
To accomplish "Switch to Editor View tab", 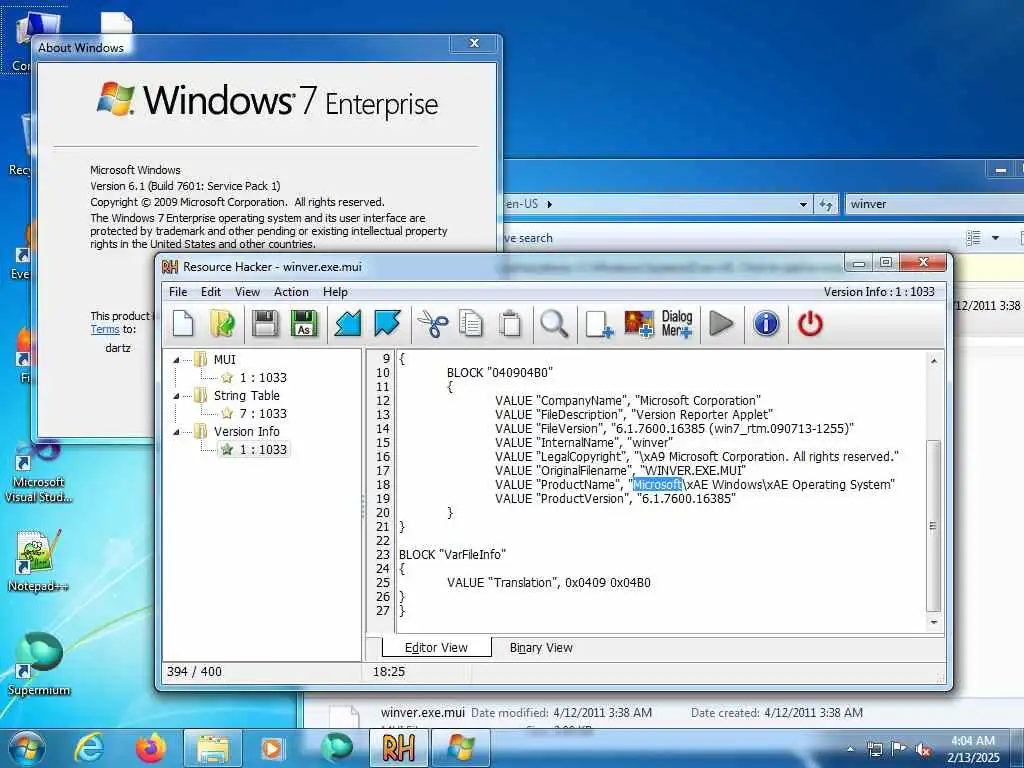I will click(x=436, y=647).
